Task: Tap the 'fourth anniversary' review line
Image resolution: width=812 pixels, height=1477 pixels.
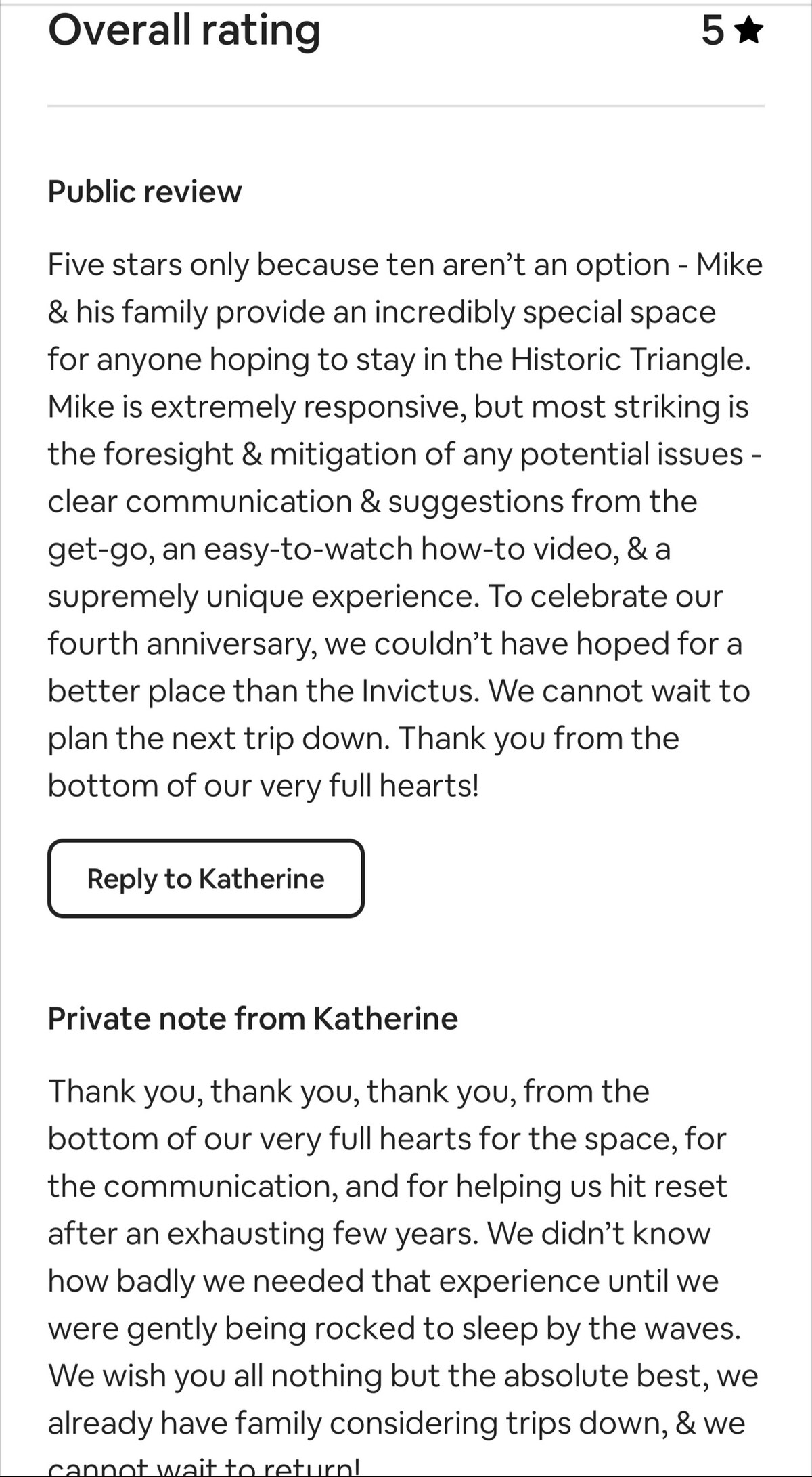Action: [394, 644]
